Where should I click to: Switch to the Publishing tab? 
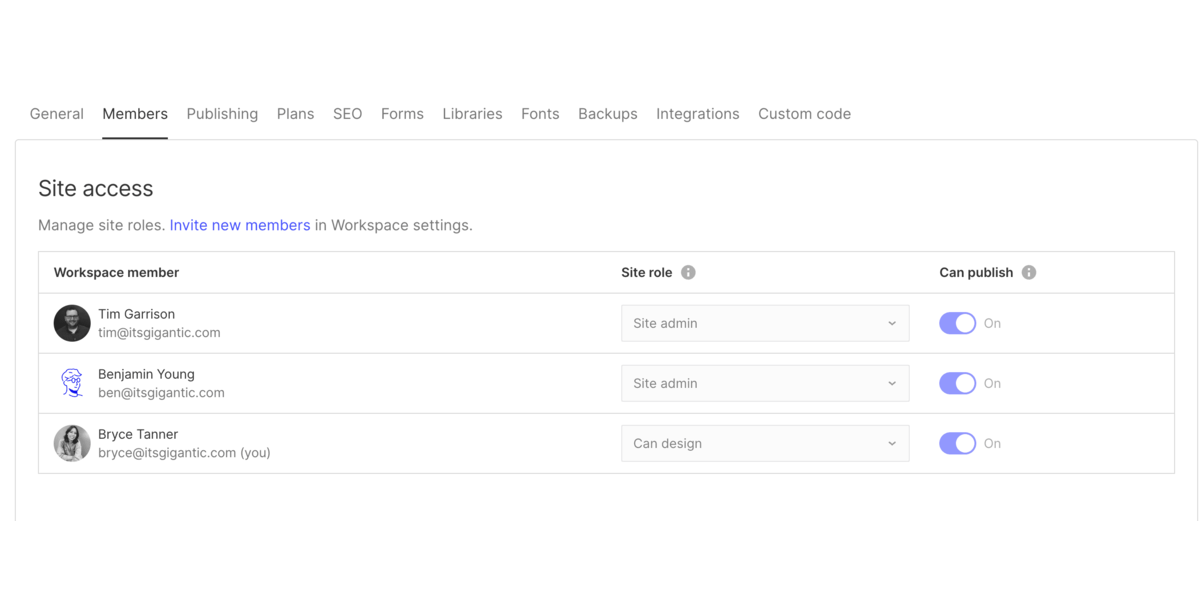[222, 113]
